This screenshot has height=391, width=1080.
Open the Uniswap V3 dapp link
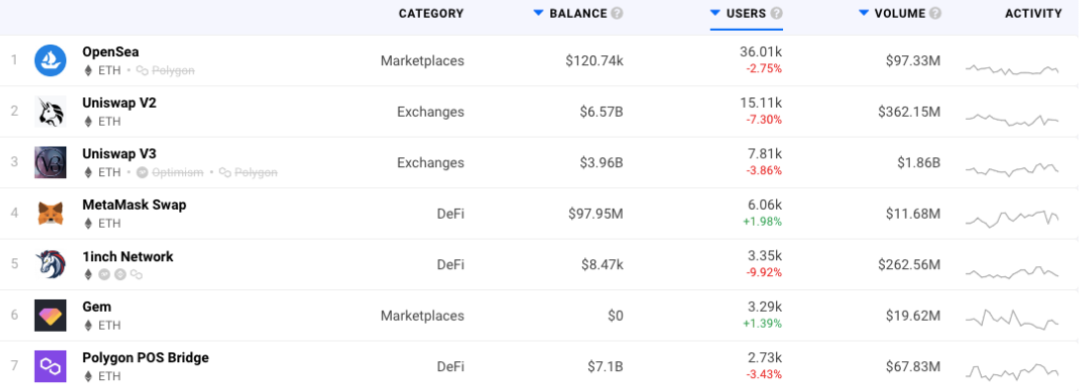[119, 154]
